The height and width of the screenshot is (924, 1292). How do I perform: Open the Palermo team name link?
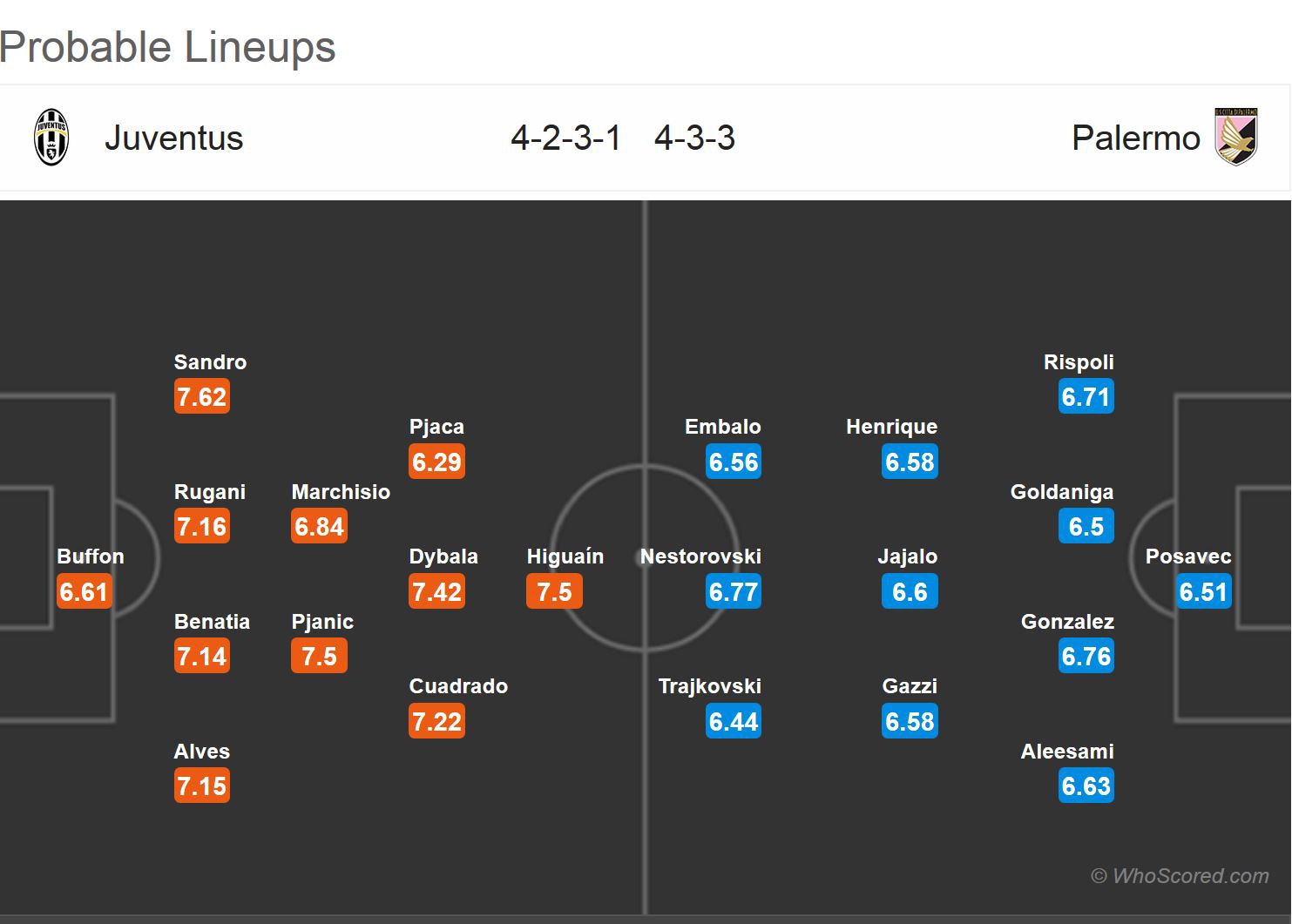(1135, 138)
